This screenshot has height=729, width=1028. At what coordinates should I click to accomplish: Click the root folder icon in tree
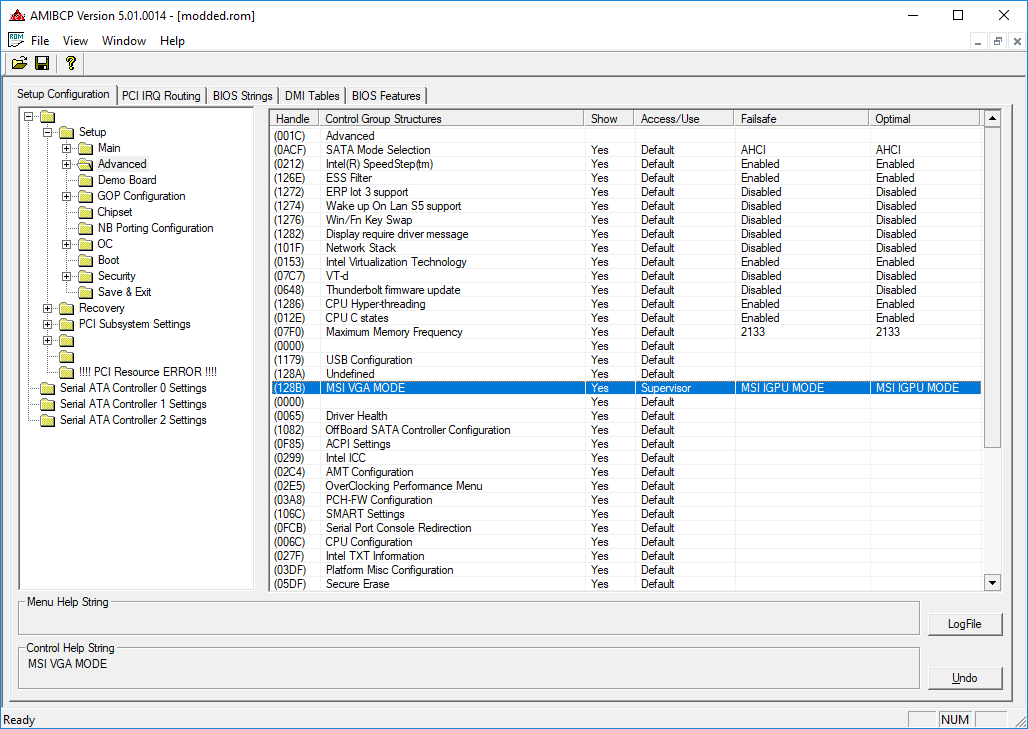click(x=47, y=117)
